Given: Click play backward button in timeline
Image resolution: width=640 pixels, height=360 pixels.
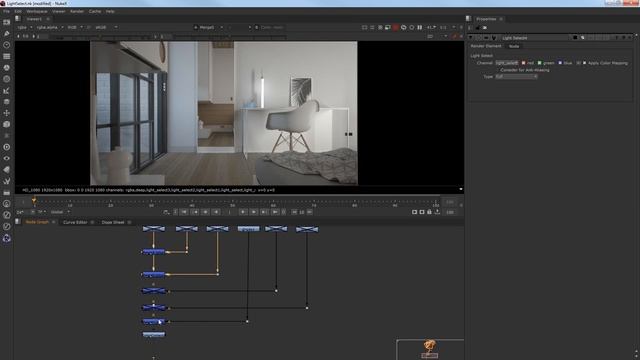Looking at the screenshot, I should coord(216,212).
